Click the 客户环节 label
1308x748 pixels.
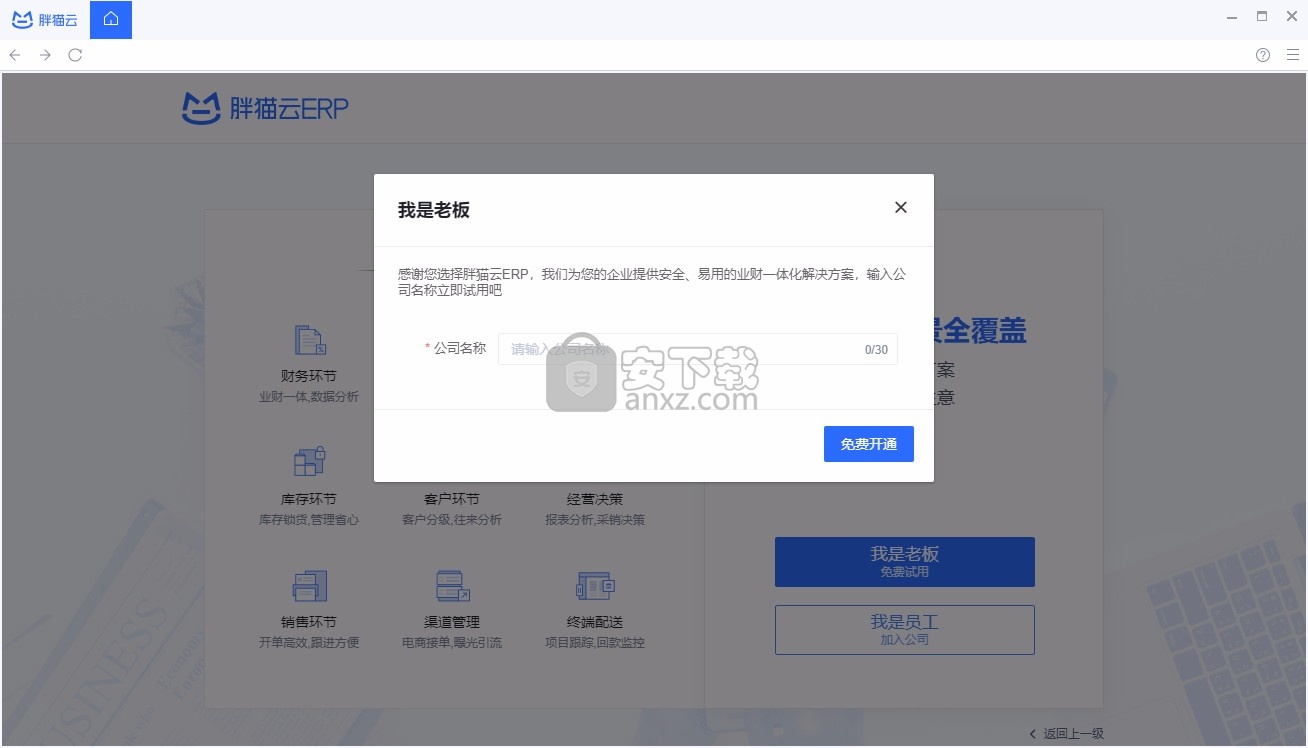coord(452,499)
